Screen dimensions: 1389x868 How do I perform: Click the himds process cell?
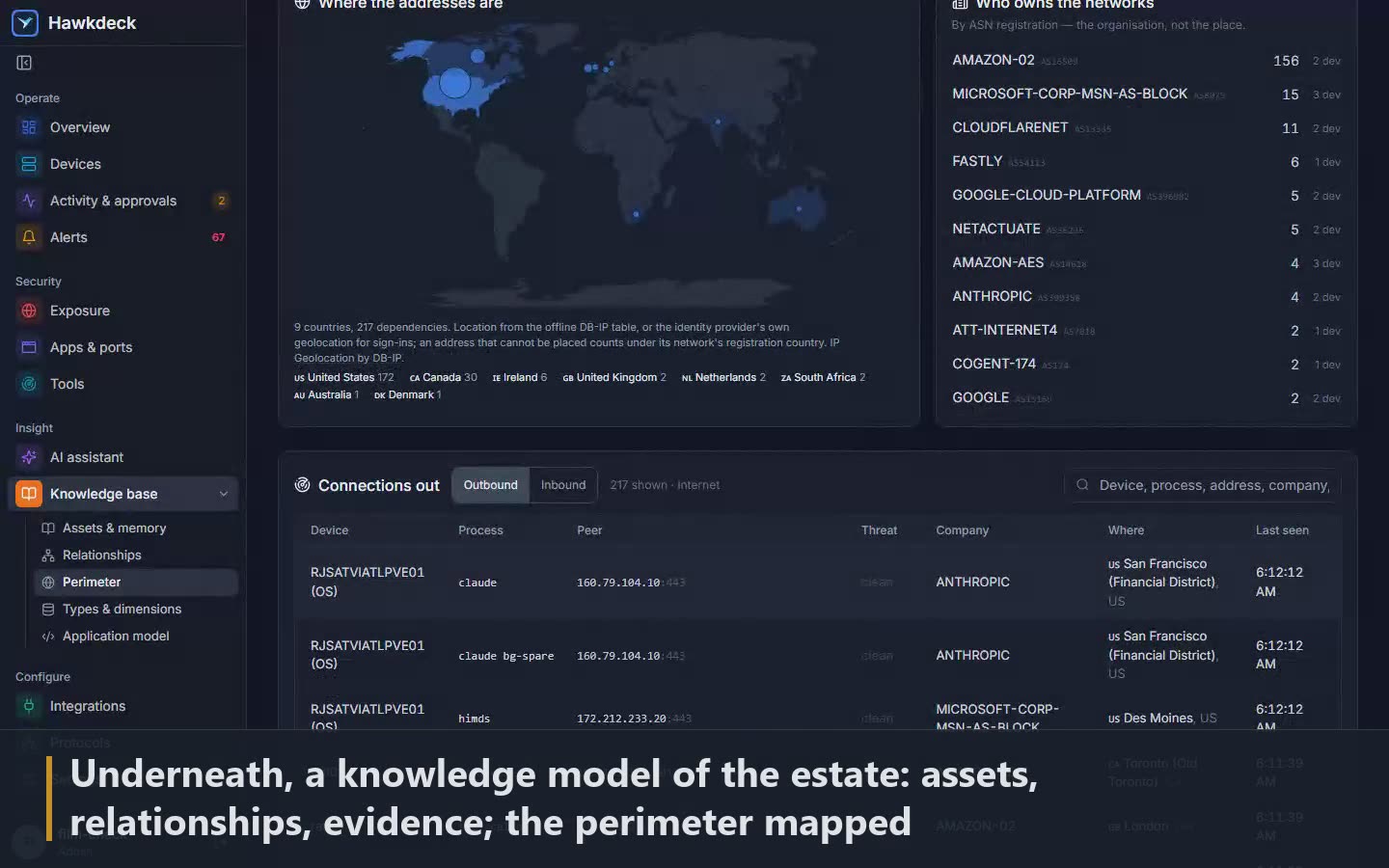(x=475, y=719)
